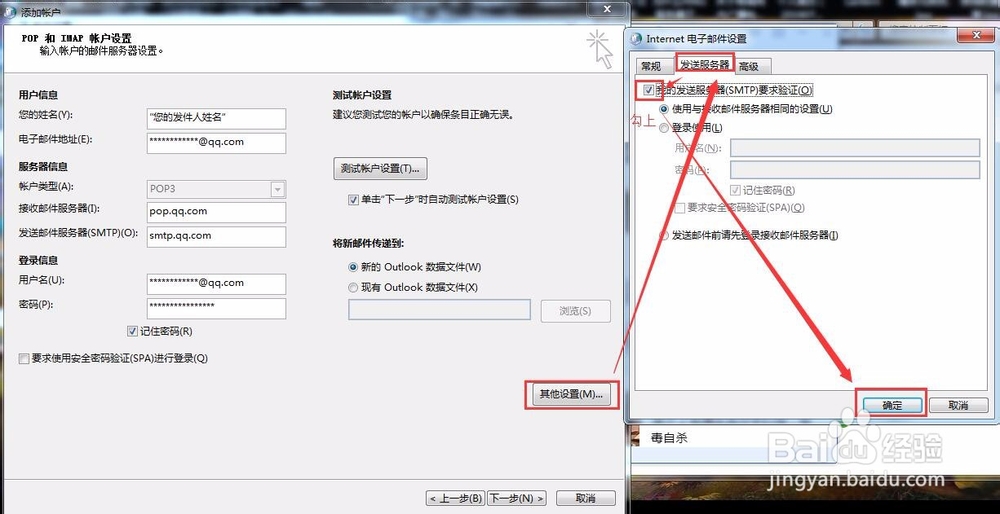Click the 测试帐户设置 button
This screenshot has width=1000, height=514.
pyautogui.click(x=380, y=169)
